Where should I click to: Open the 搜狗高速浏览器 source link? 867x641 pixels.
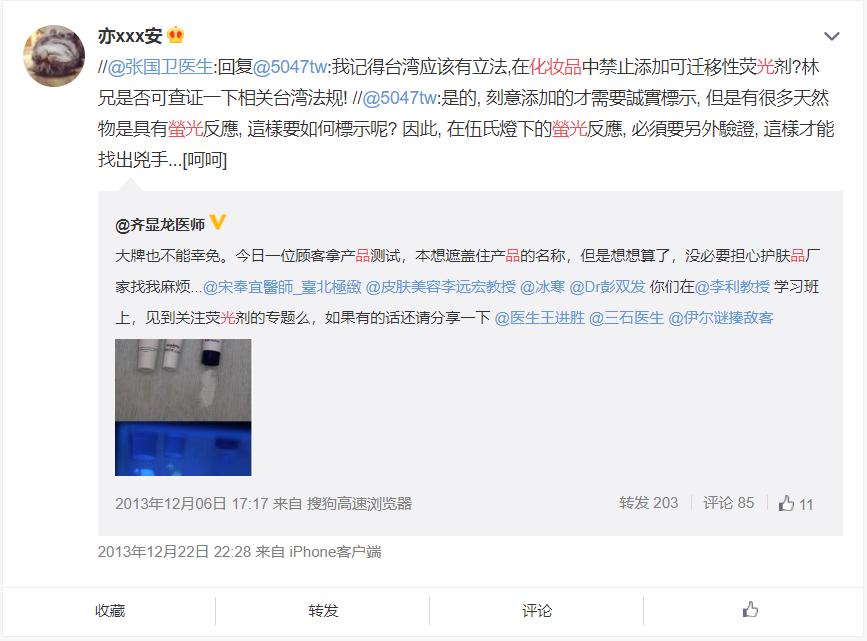tap(359, 503)
